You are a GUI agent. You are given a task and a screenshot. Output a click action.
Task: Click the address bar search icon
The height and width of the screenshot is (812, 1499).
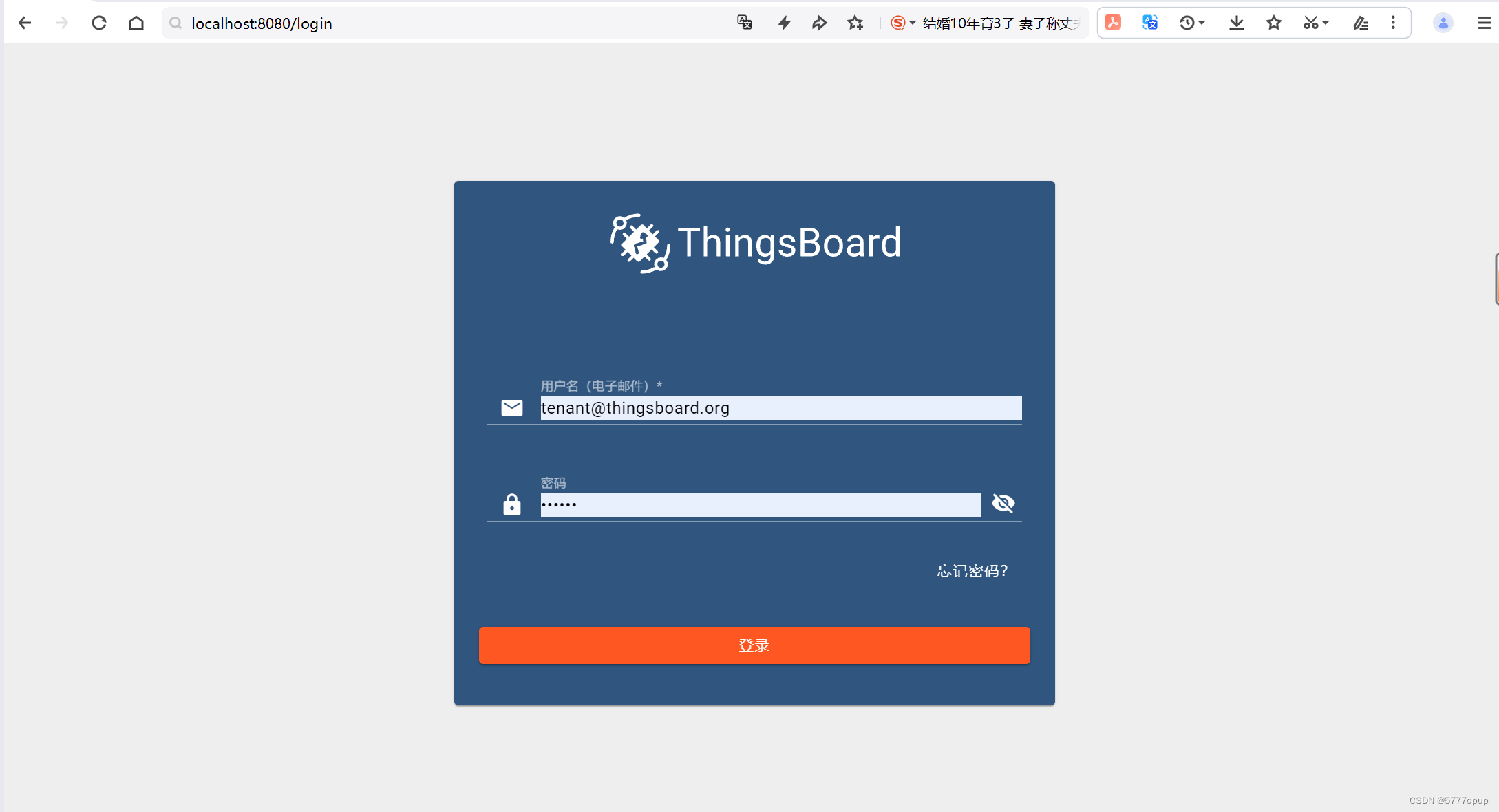pyautogui.click(x=176, y=23)
